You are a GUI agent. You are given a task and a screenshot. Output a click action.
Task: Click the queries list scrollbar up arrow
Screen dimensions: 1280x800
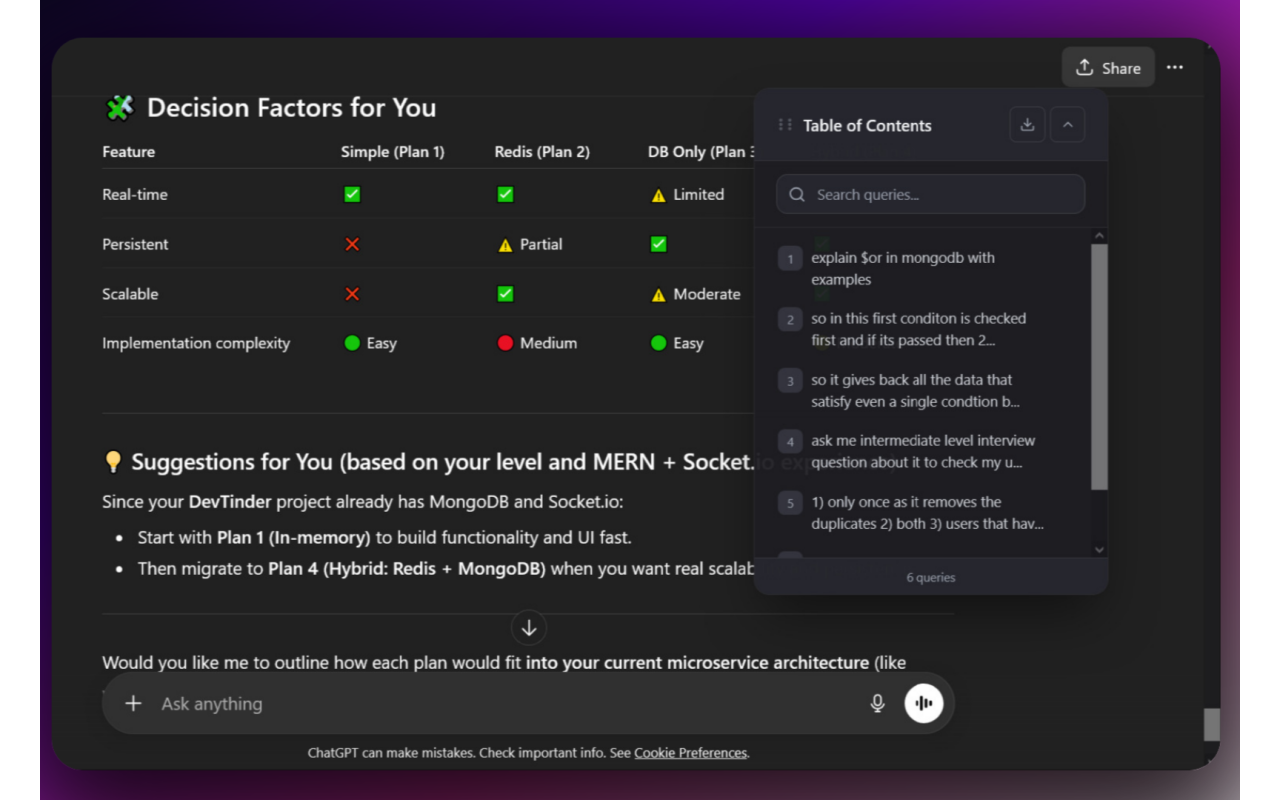tap(1099, 236)
